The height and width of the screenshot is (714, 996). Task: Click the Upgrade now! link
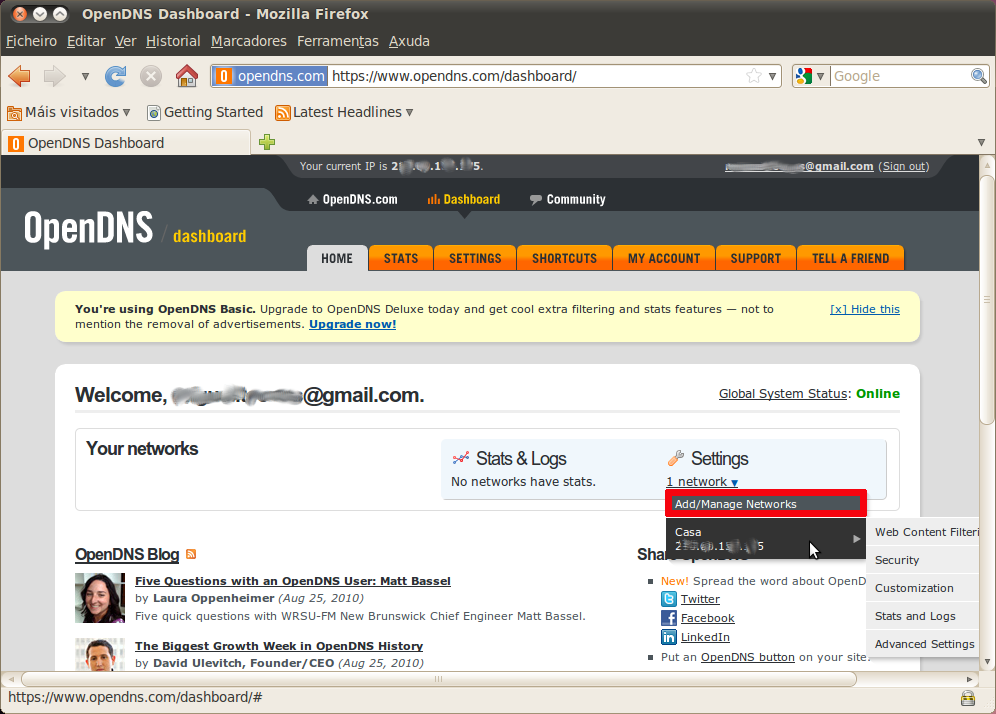pos(353,325)
